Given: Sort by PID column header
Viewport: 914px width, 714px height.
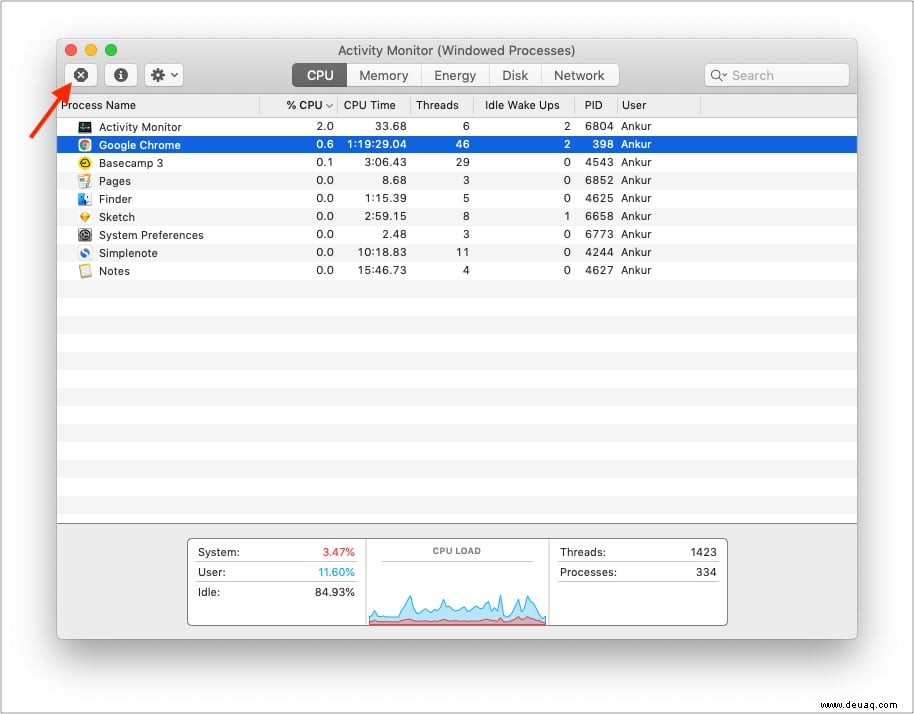Looking at the screenshot, I should 596,105.
